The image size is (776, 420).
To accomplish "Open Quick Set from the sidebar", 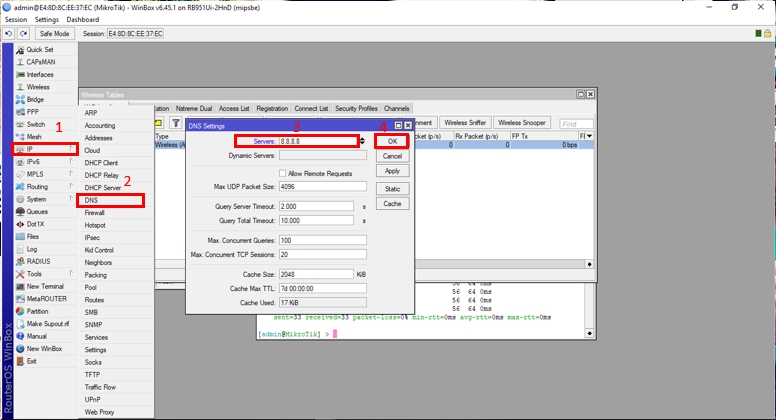I will 46,49.
